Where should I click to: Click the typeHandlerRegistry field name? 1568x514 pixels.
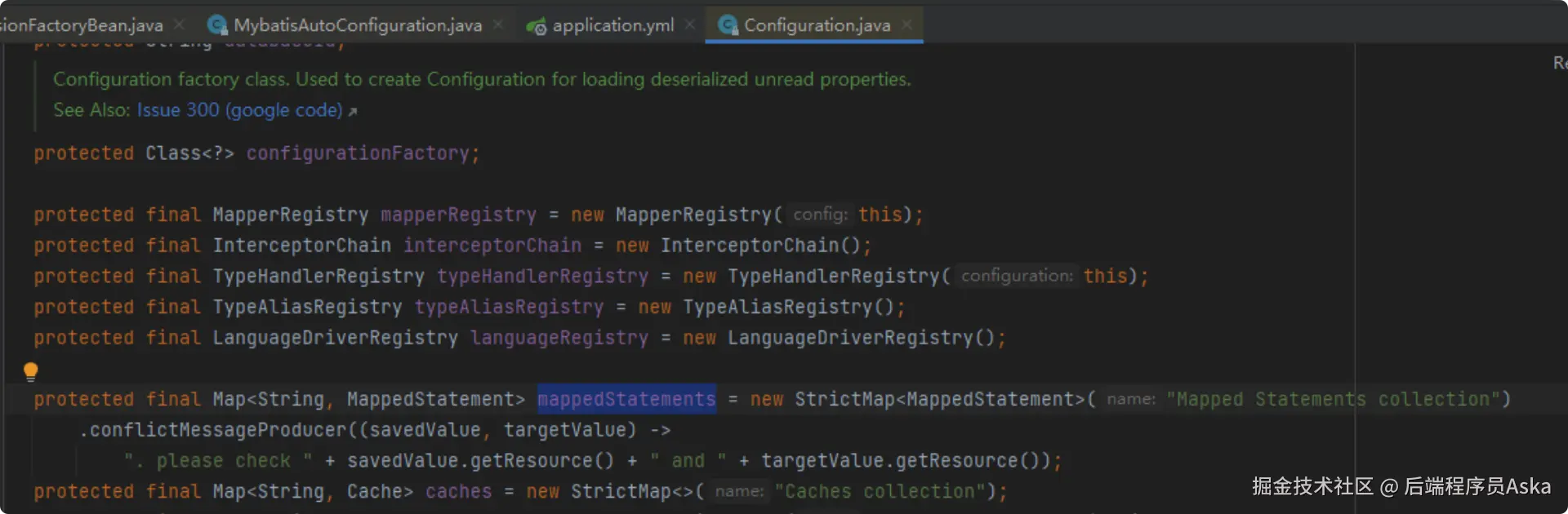click(x=542, y=277)
